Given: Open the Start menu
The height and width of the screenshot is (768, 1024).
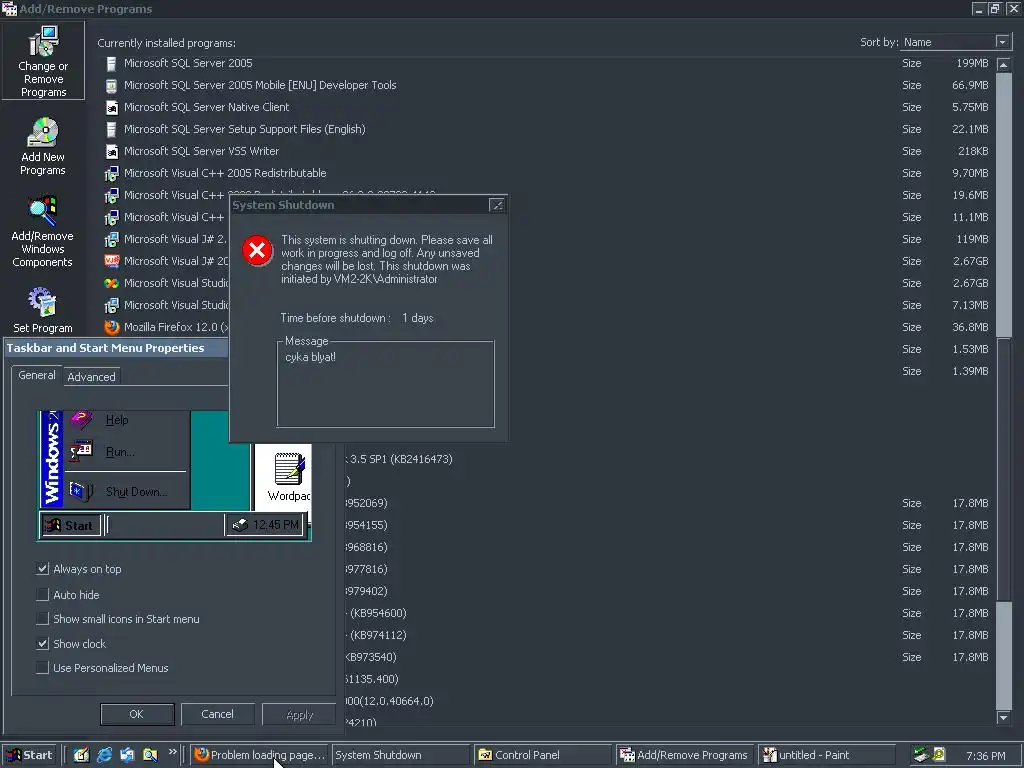Looking at the screenshot, I should (x=29, y=755).
